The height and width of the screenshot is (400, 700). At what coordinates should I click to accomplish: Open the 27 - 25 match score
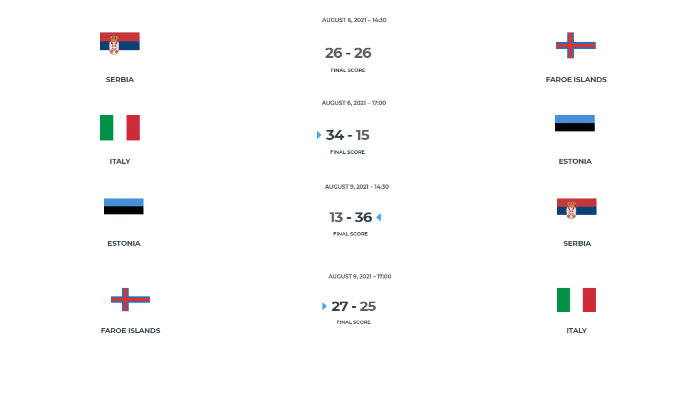point(354,306)
